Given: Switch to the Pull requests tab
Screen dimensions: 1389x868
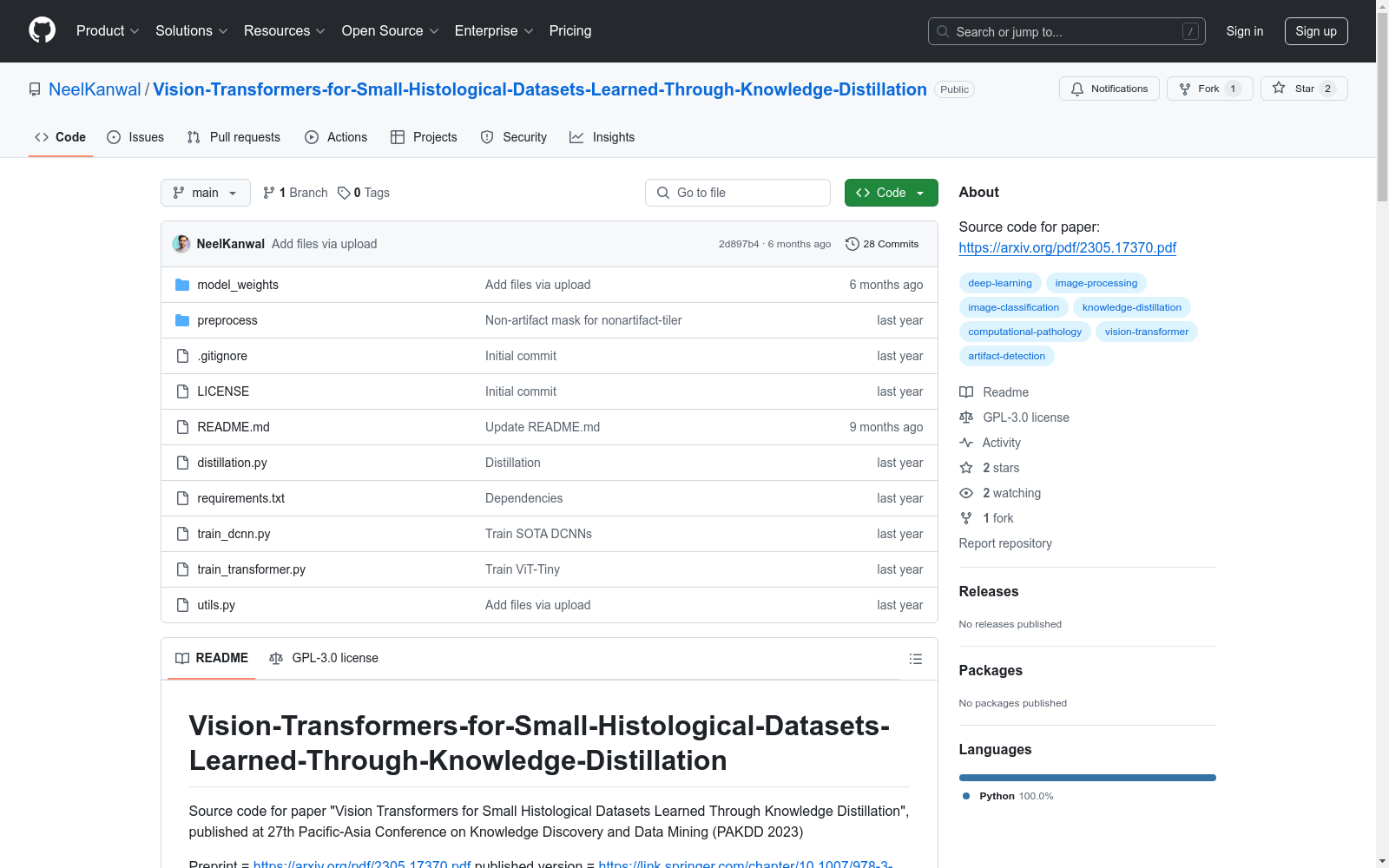Looking at the screenshot, I should 234,137.
